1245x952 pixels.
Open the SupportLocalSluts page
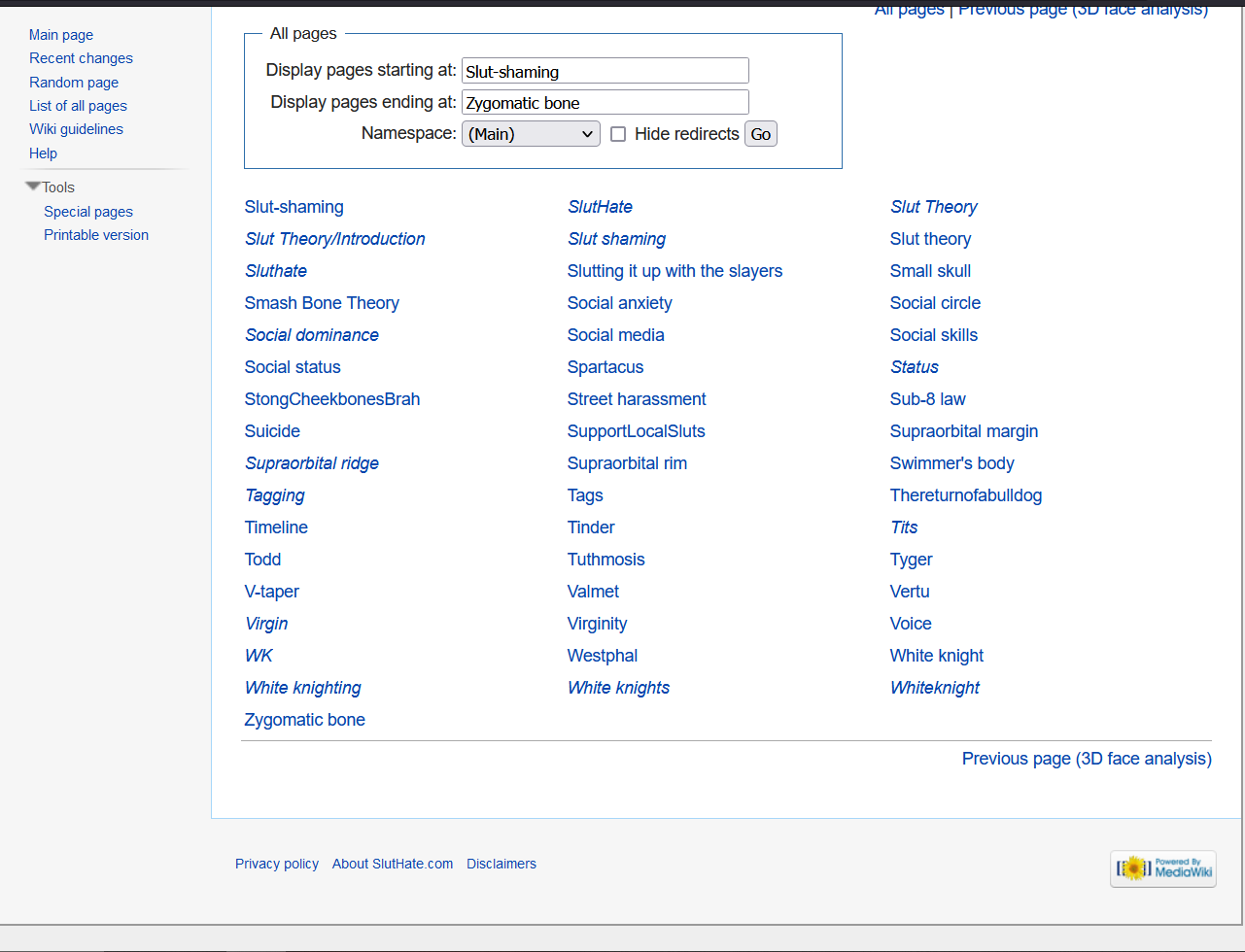(x=637, y=431)
